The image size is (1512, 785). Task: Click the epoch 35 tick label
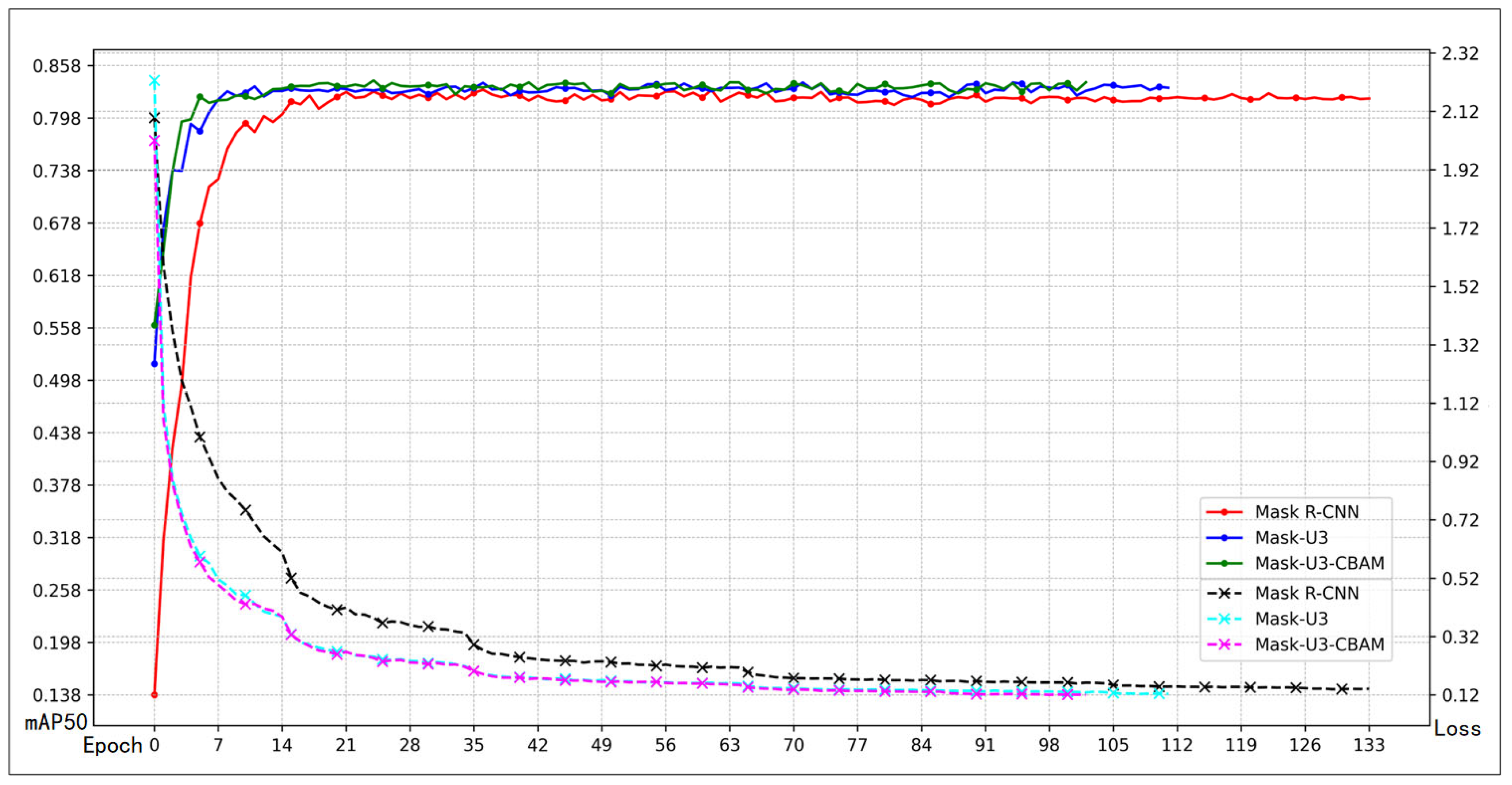pyautogui.click(x=474, y=745)
